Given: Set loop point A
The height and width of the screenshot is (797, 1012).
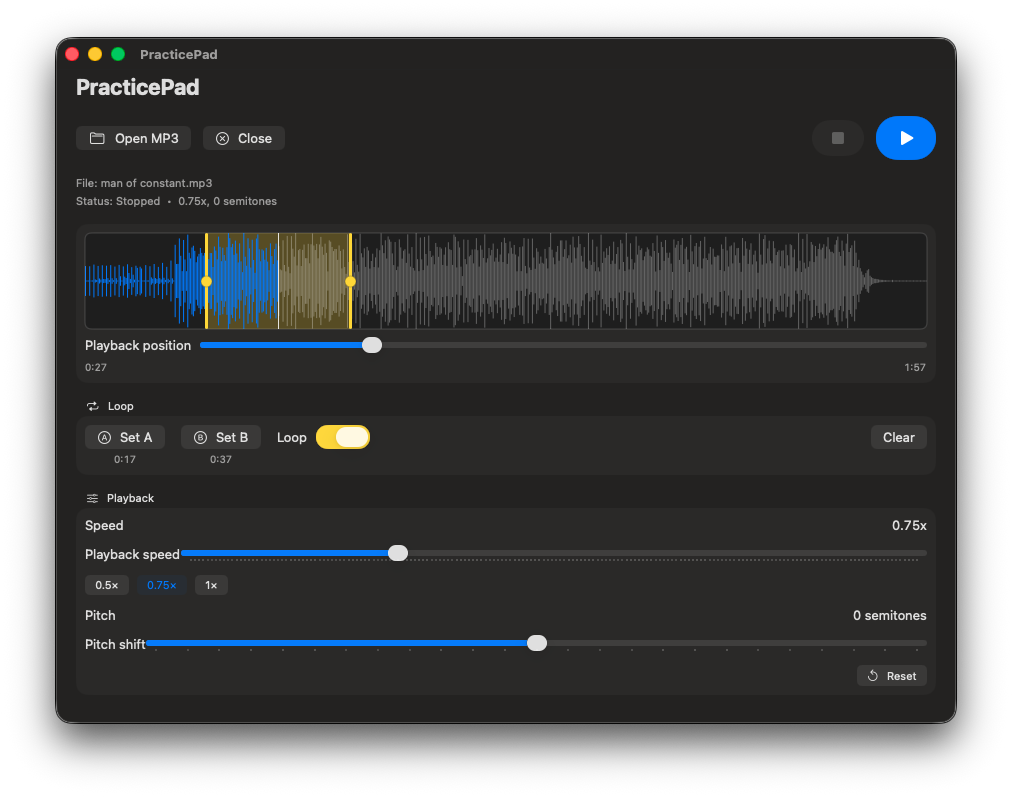Looking at the screenshot, I should coord(125,437).
